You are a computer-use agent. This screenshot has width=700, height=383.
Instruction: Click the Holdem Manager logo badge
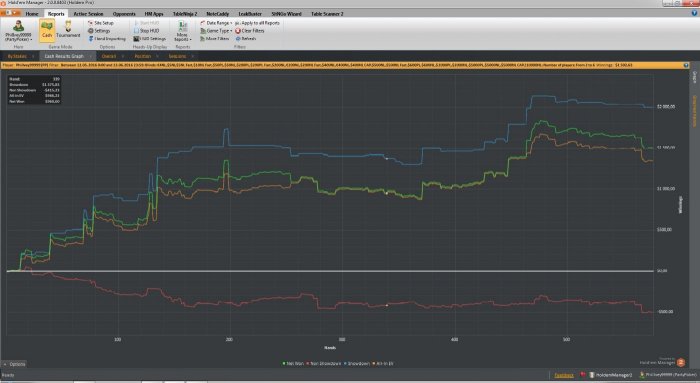pyautogui.click(x=681, y=362)
